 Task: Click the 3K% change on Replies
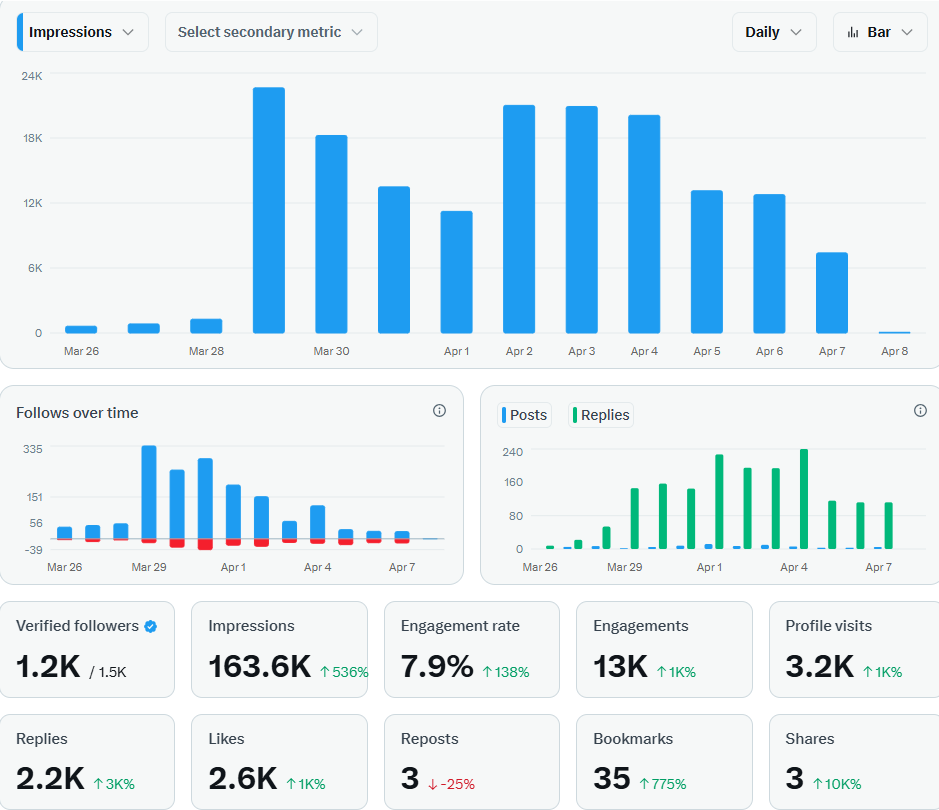point(114,784)
